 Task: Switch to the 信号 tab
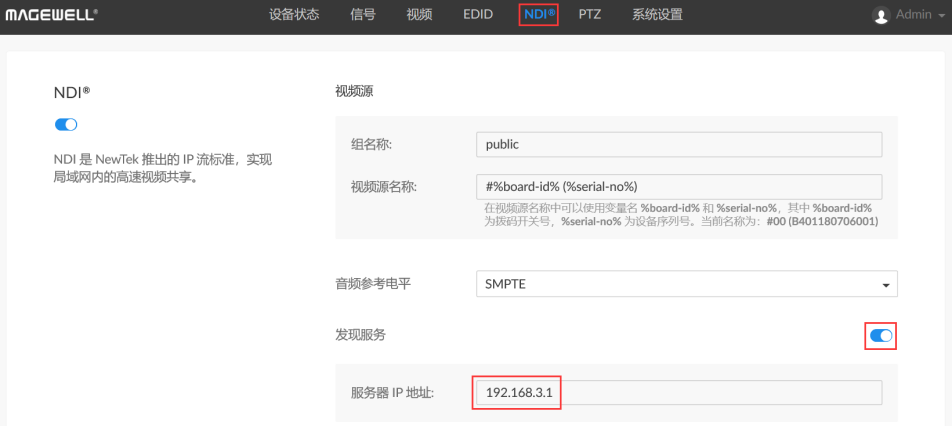coord(363,15)
